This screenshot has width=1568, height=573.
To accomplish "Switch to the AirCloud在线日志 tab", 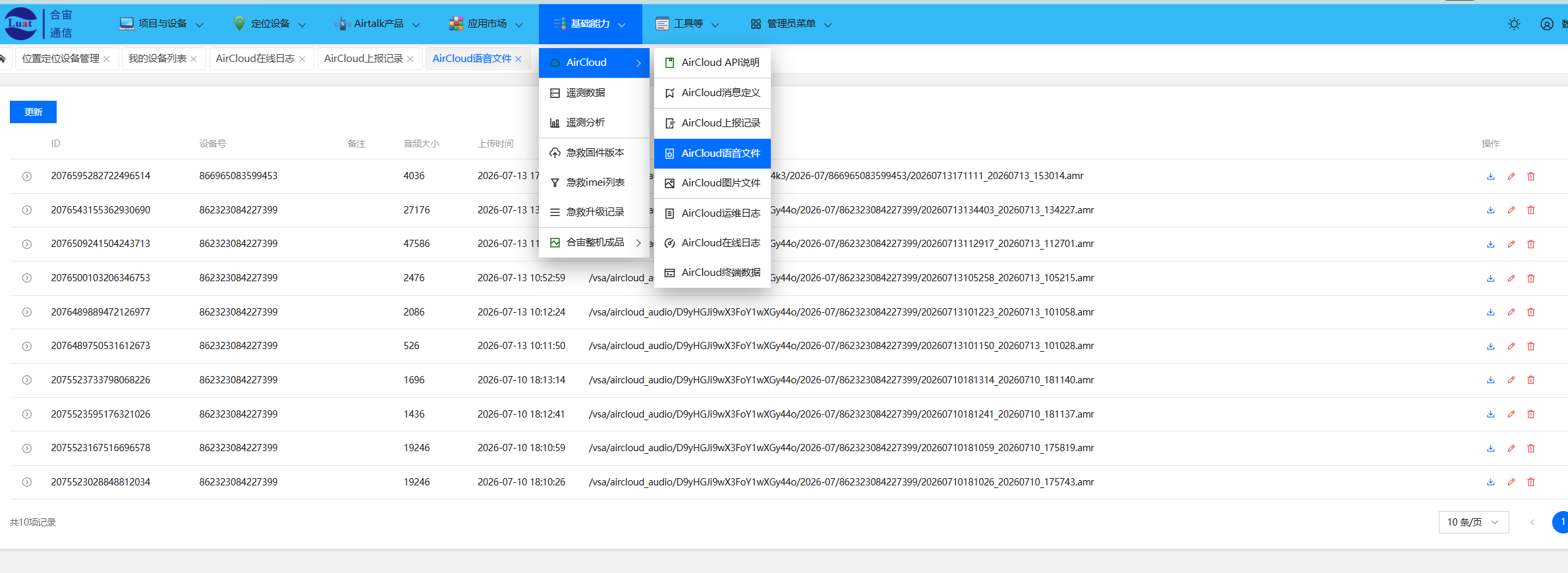I will [x=255, y=59].
